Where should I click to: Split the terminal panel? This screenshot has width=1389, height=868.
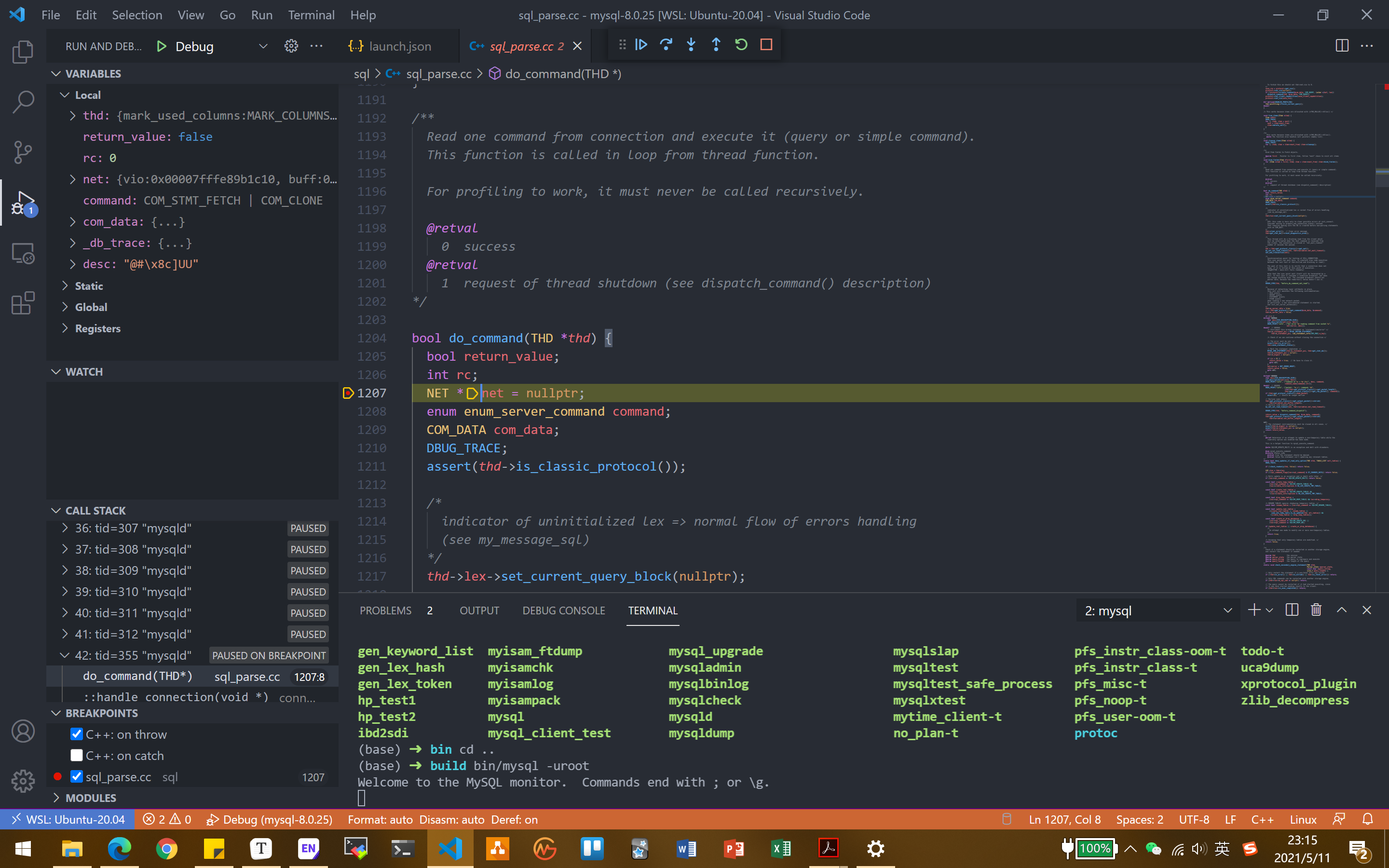(x=1292, y=610)
